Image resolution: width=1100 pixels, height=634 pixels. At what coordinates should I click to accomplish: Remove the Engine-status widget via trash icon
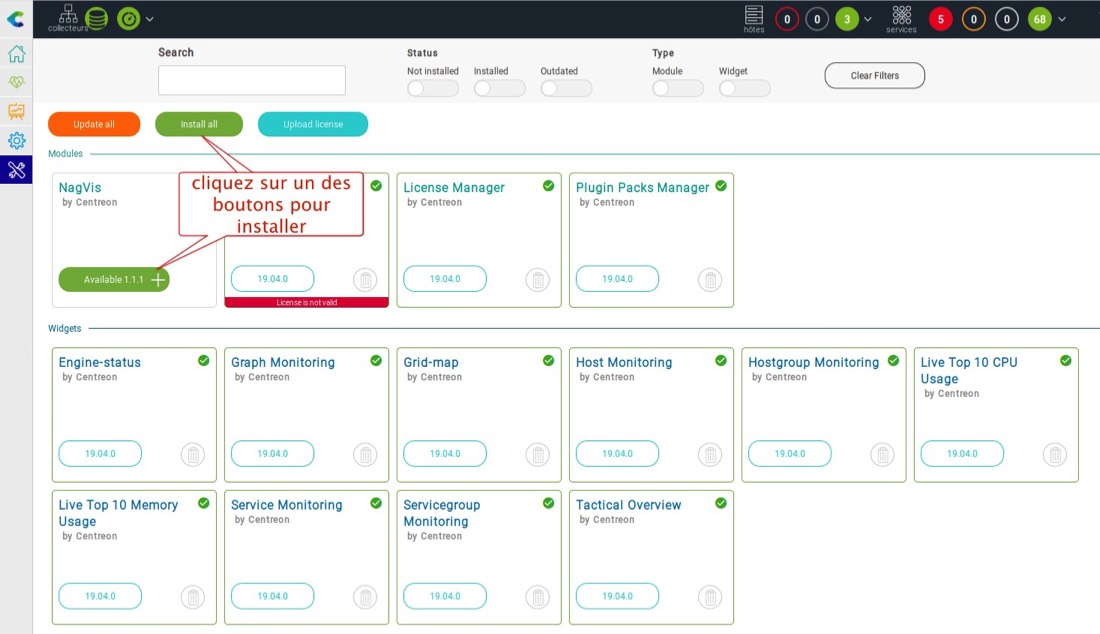tap(193, 455)
